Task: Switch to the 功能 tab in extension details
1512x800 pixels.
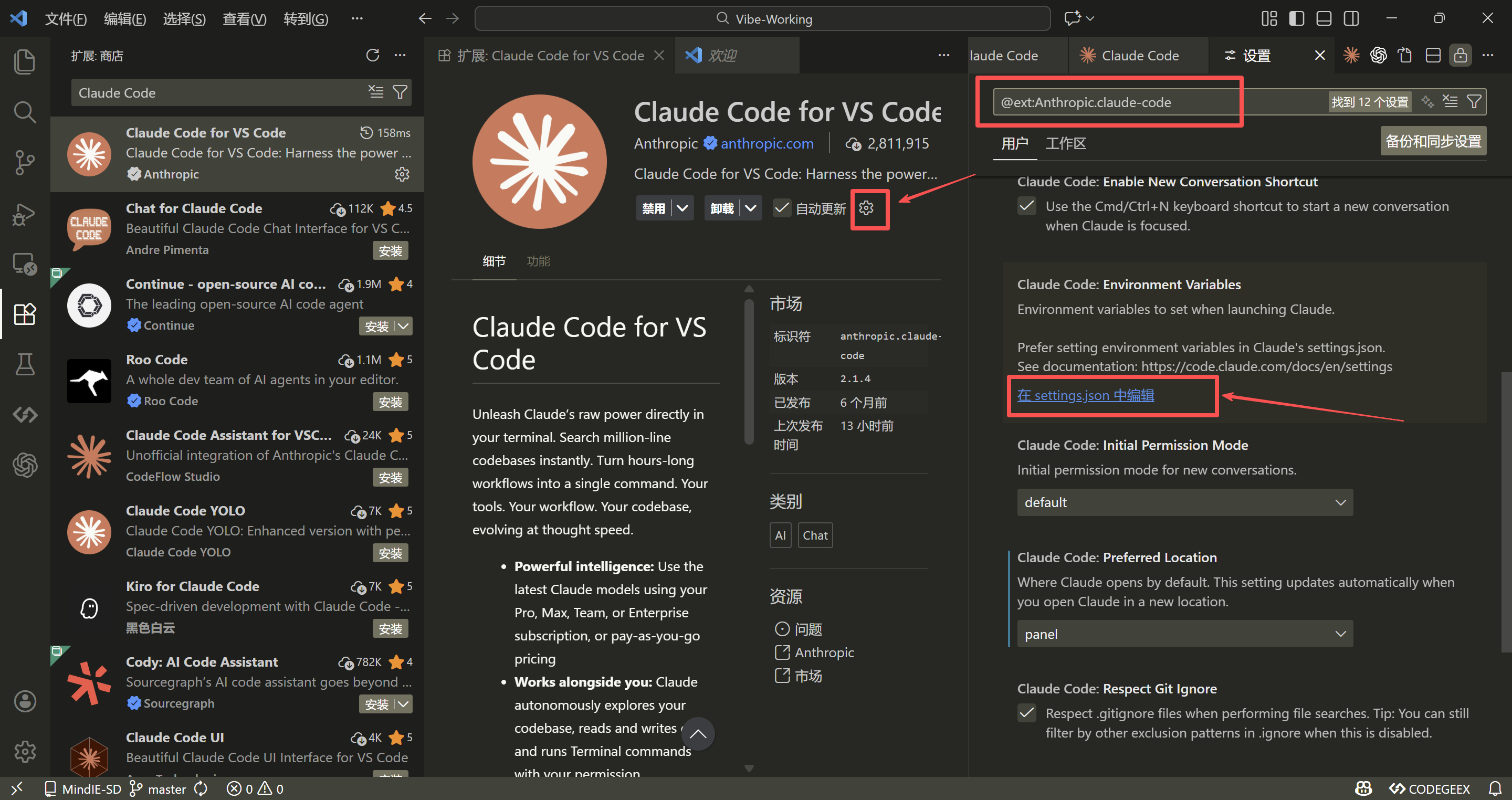Action: tap(538, 260)
